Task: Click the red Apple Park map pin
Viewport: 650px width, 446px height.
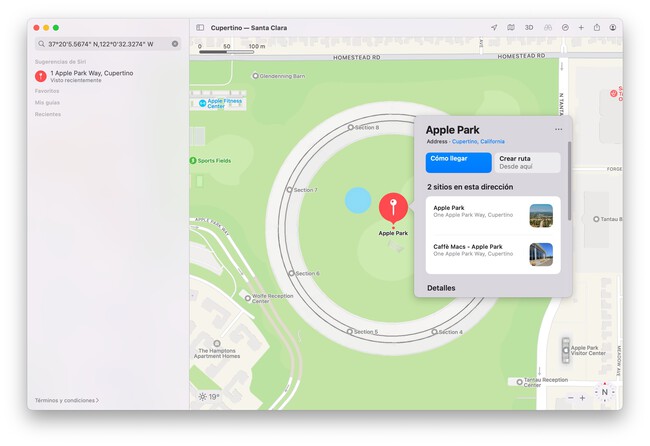Action: point(393,208)
